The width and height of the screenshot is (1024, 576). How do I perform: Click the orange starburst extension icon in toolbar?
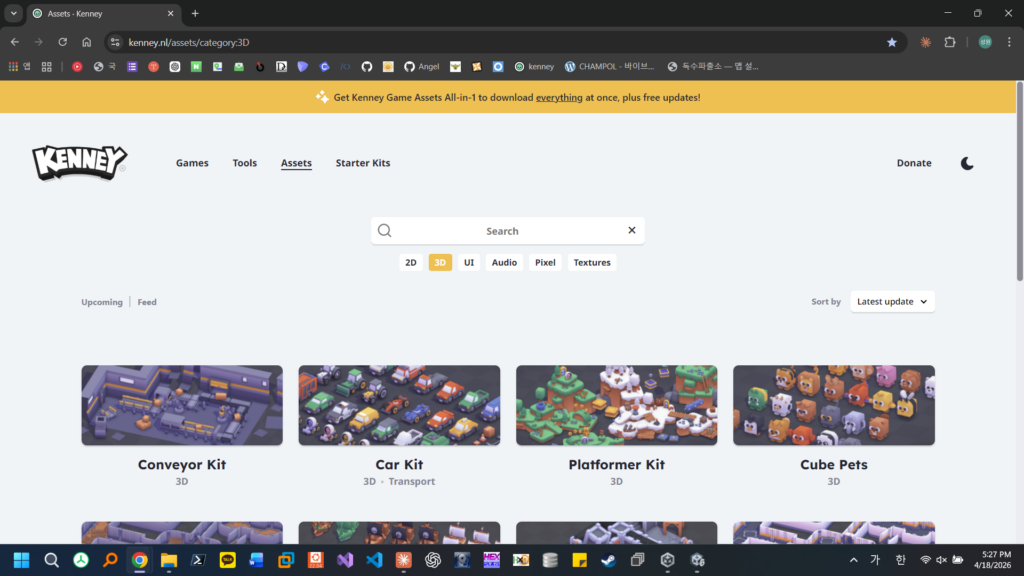coord(926,42)
